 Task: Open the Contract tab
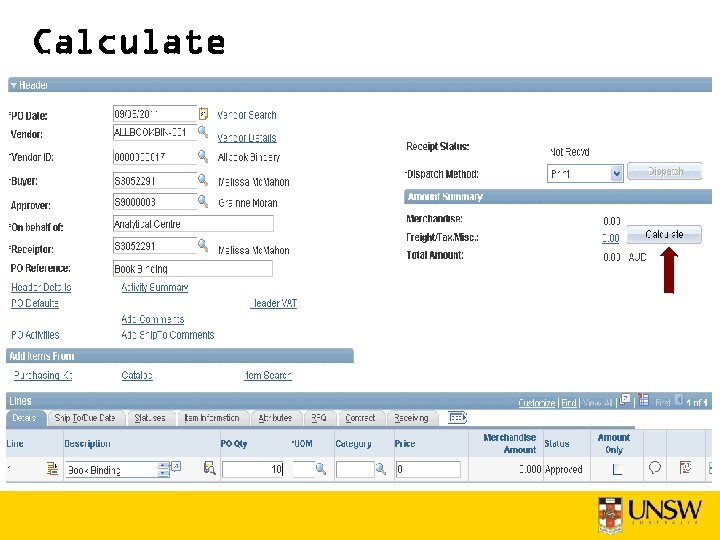point(360,418)
